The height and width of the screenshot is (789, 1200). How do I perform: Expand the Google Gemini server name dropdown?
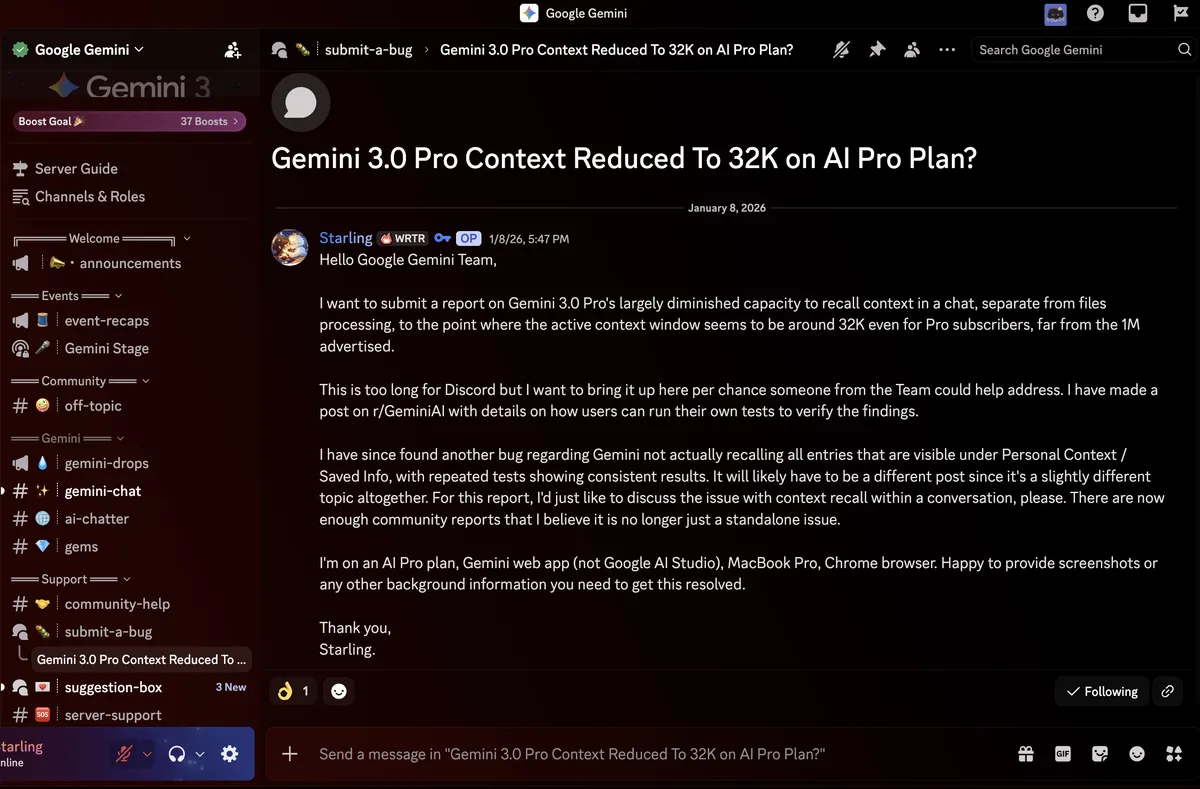(x=89, y=50)
